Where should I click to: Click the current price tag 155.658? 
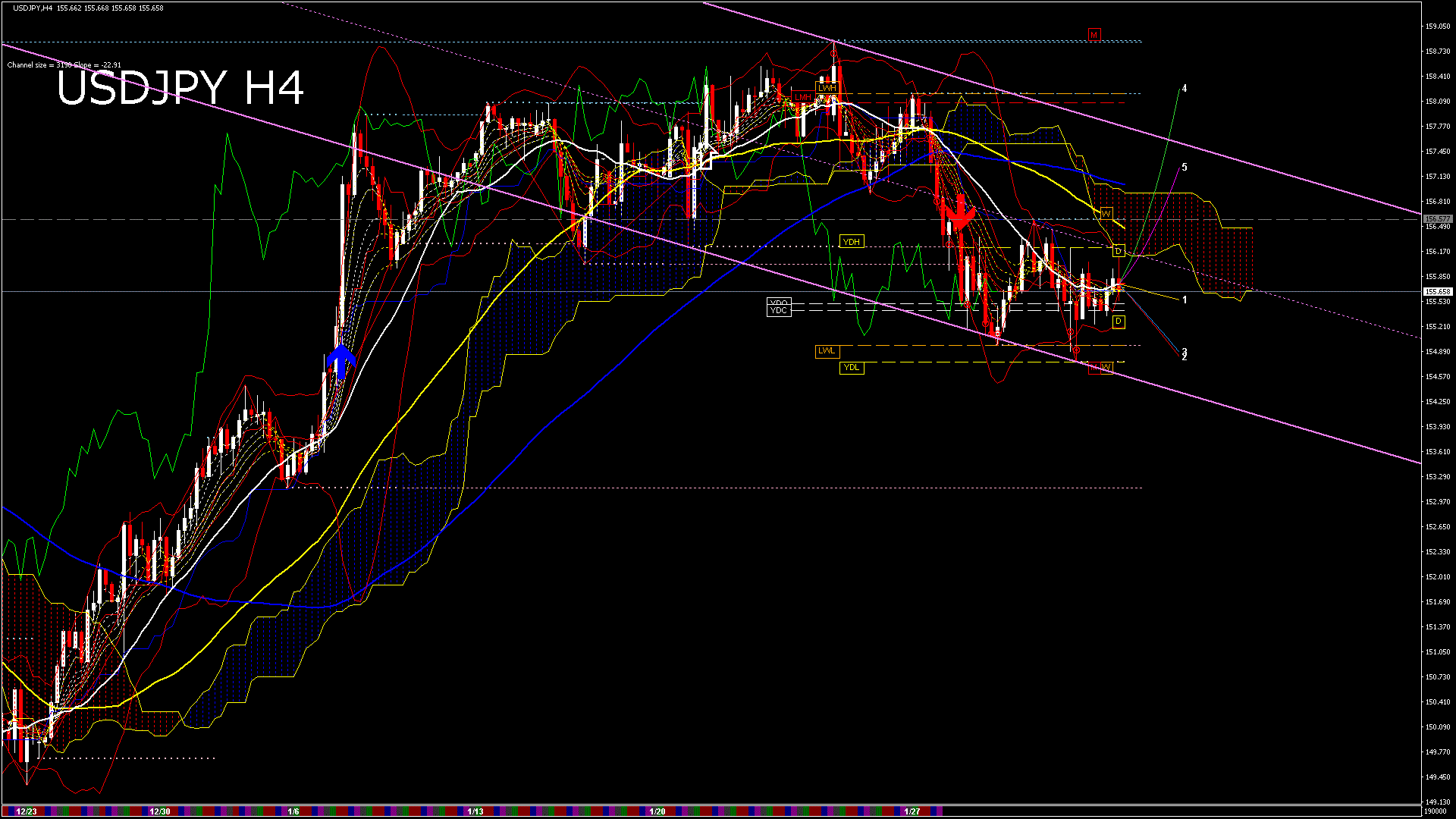pos(1437,292)
